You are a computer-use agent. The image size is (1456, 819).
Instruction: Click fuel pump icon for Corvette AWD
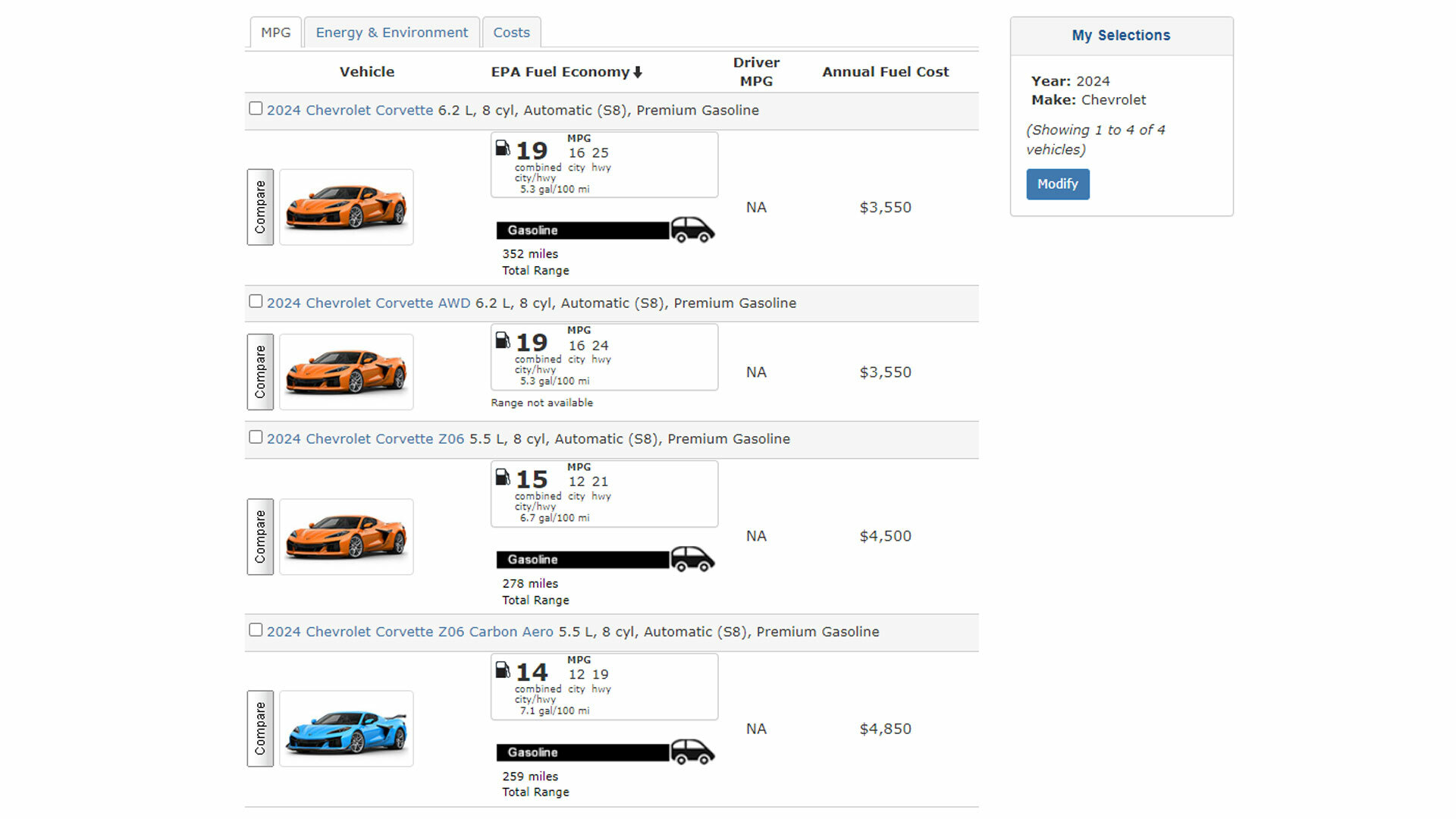tap(502, 340)
